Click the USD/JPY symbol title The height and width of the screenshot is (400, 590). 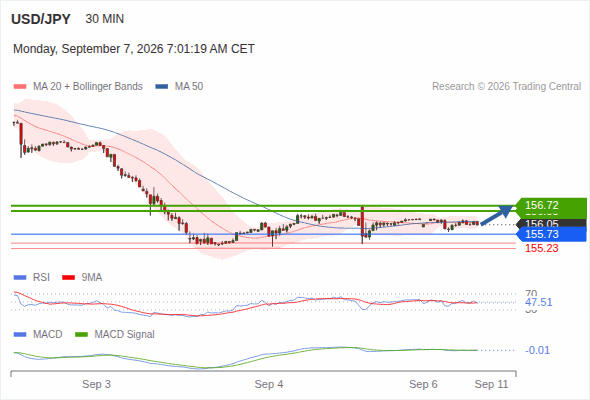coord(41,19)
